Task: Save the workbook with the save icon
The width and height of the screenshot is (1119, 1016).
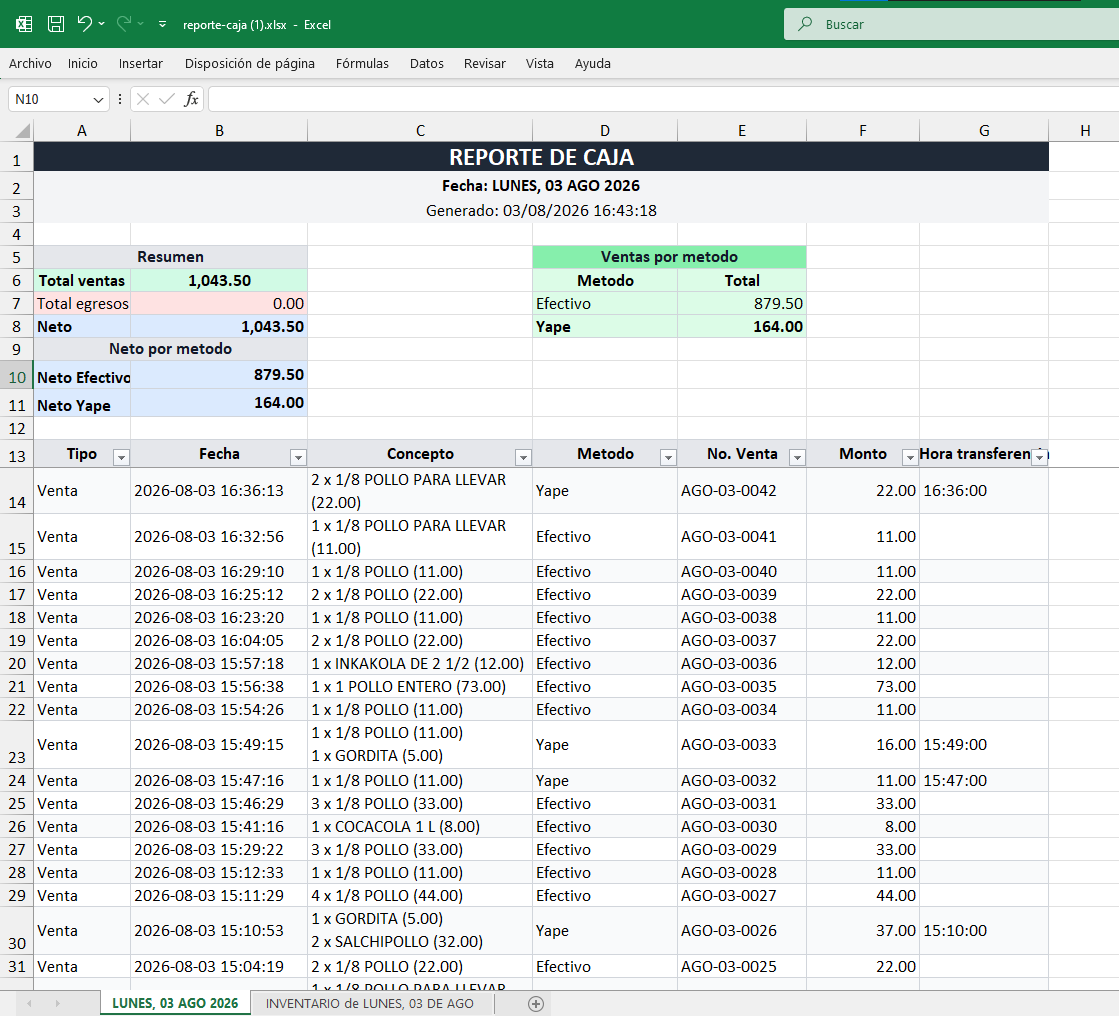Action: [56, 24]
